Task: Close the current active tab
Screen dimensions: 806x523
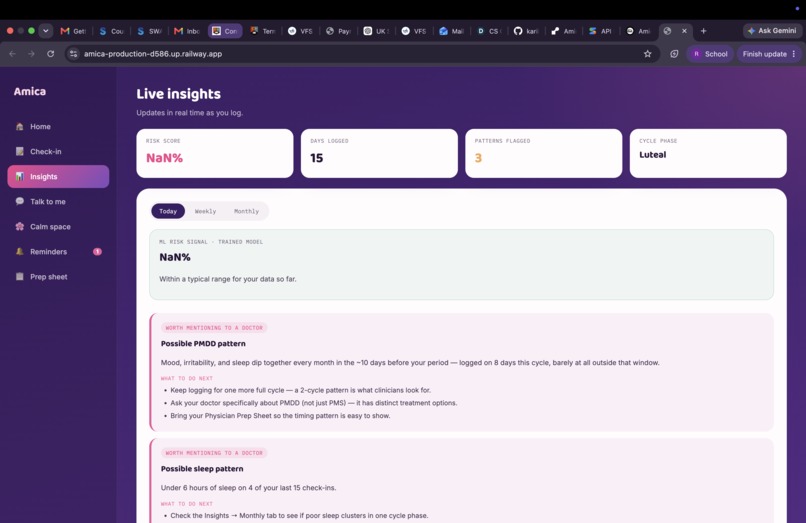Action: click(684, 31)
